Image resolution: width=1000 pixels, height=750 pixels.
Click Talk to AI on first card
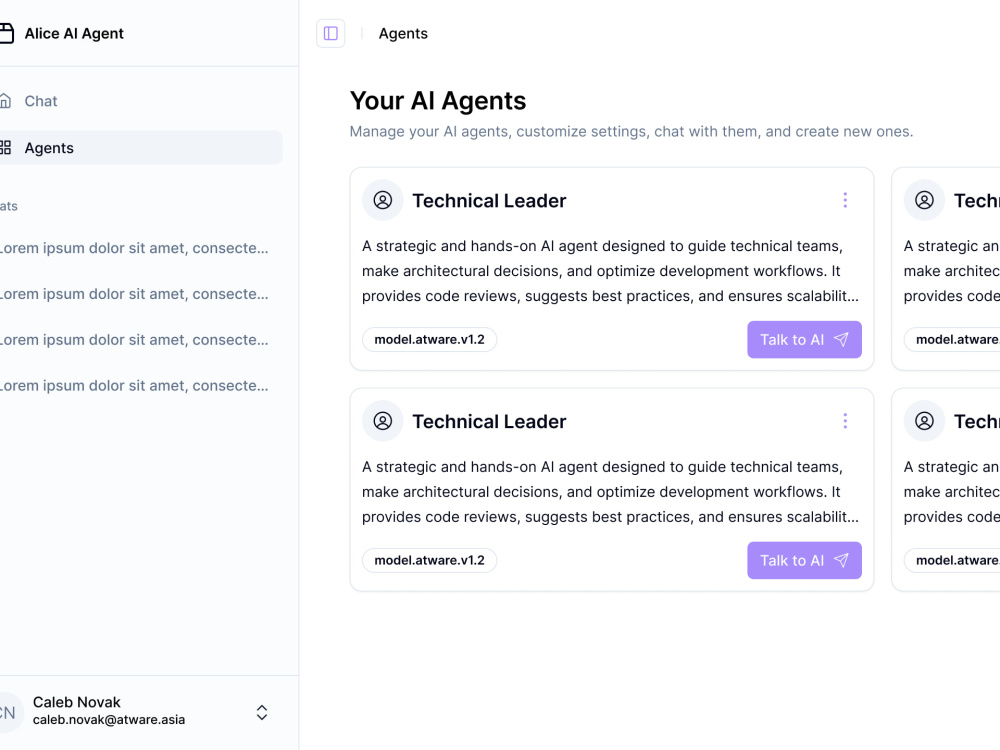(804, 339)
